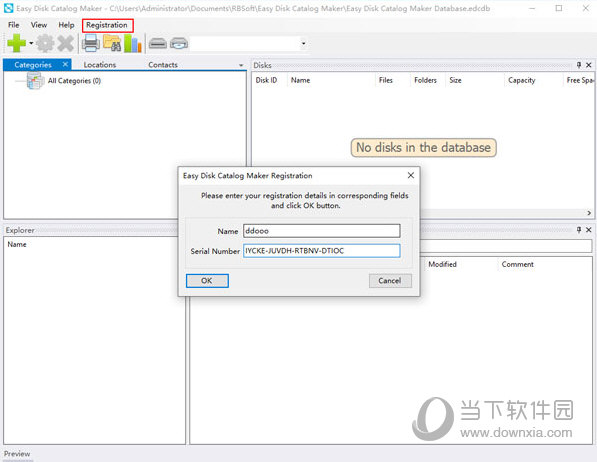The height and width of the screenshot is (462, 597).
Task: Click the Disks panel horizontal scroll right arrow
Action: point(589,213)
